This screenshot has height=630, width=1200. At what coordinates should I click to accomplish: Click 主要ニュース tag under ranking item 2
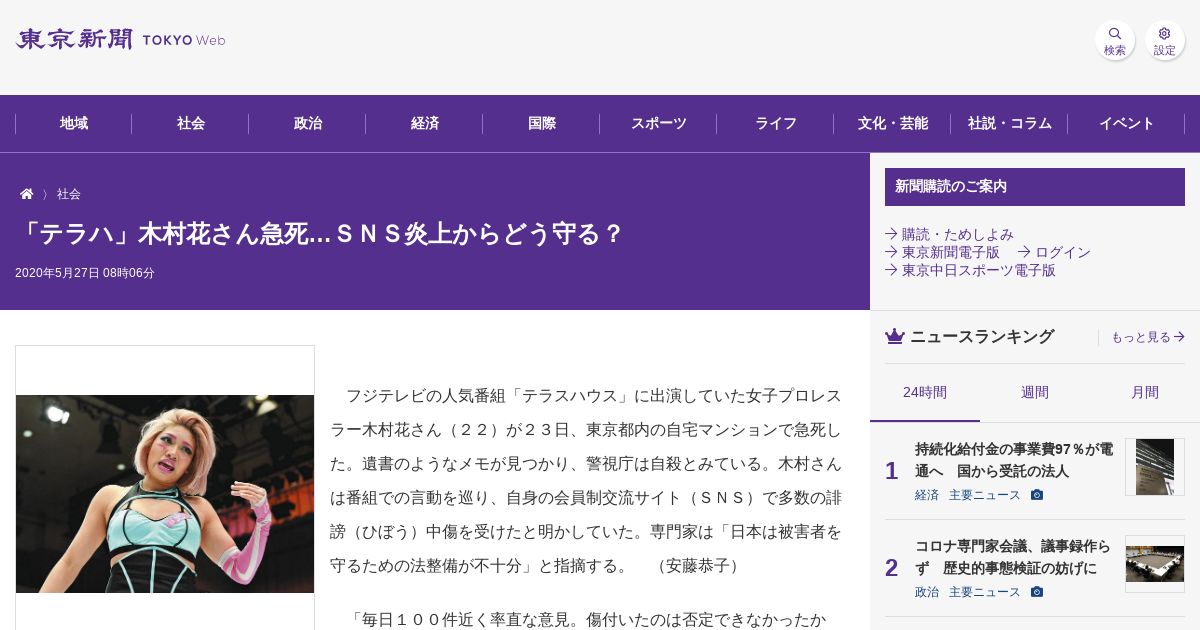pos(985,592)
